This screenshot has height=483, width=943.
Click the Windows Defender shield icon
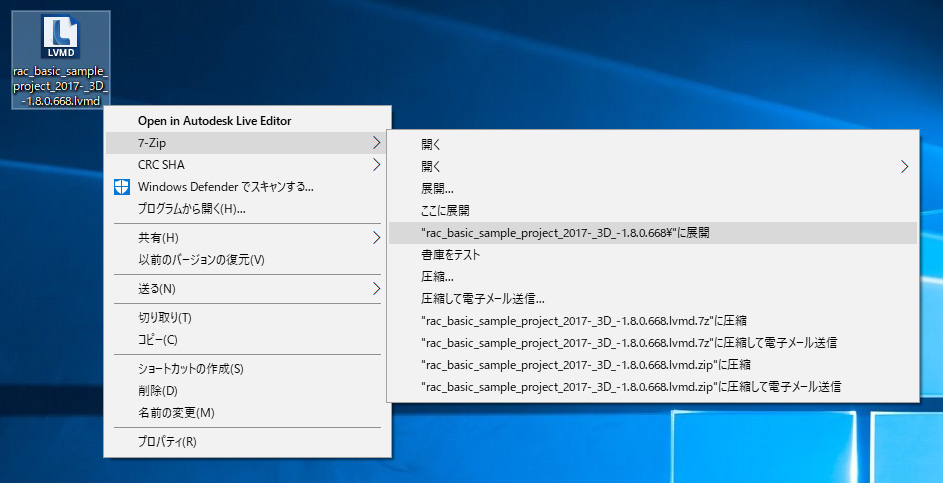pyautogui.click(x=121, y=186)
